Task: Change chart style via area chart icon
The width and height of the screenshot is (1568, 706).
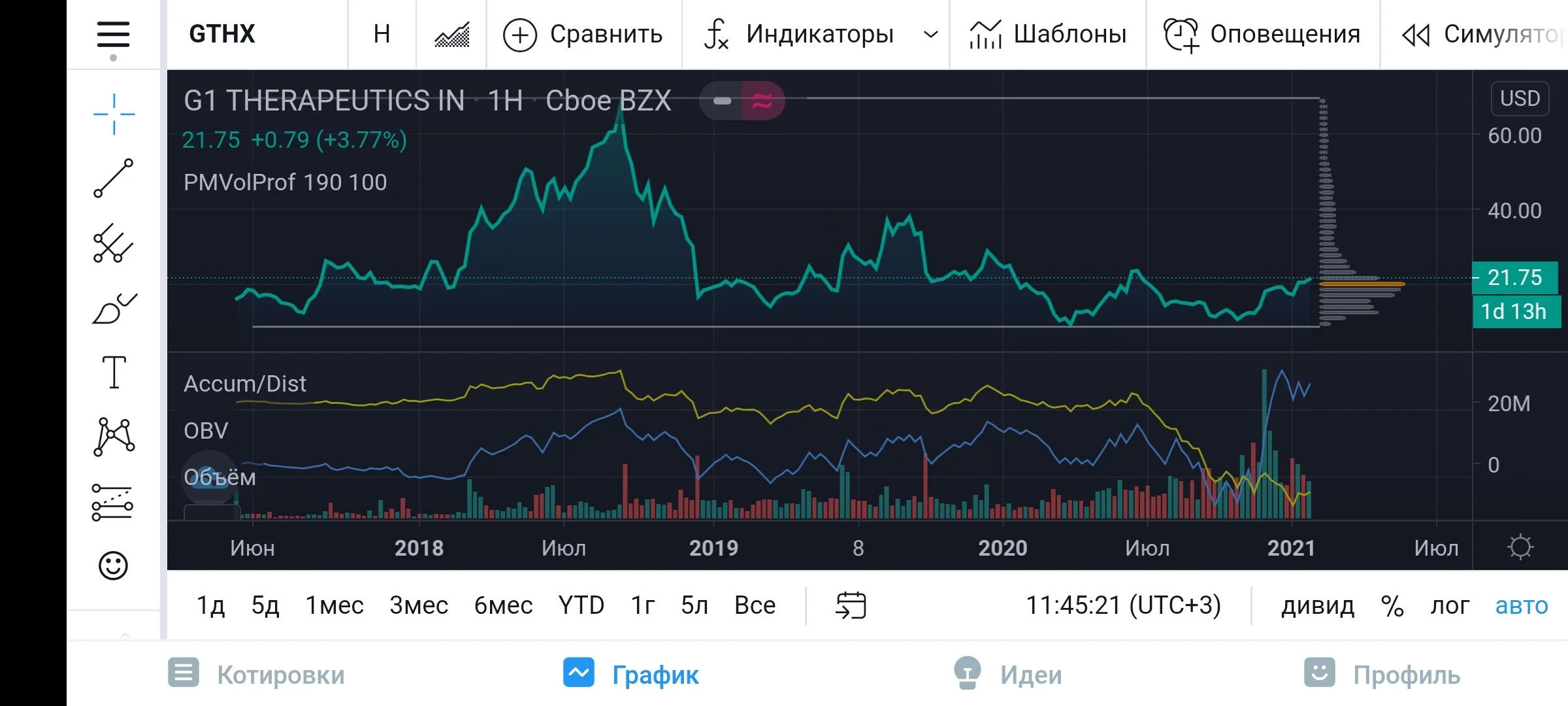Action: 451,34
